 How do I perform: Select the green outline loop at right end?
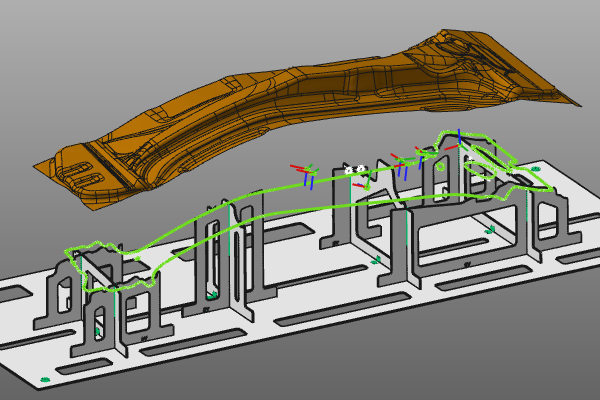[x=490, y=160]
